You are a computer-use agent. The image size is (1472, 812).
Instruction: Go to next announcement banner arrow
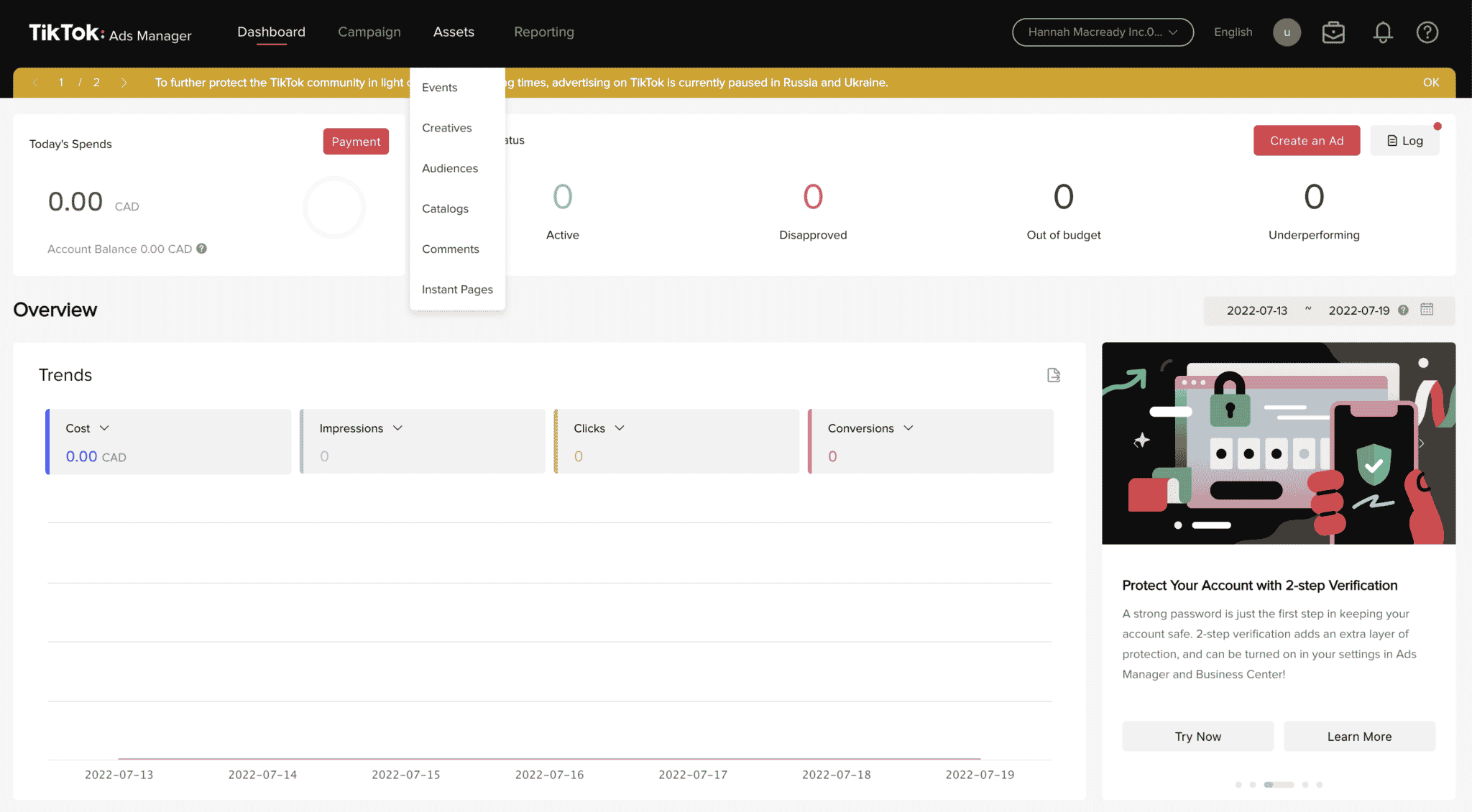click(124, 83)
